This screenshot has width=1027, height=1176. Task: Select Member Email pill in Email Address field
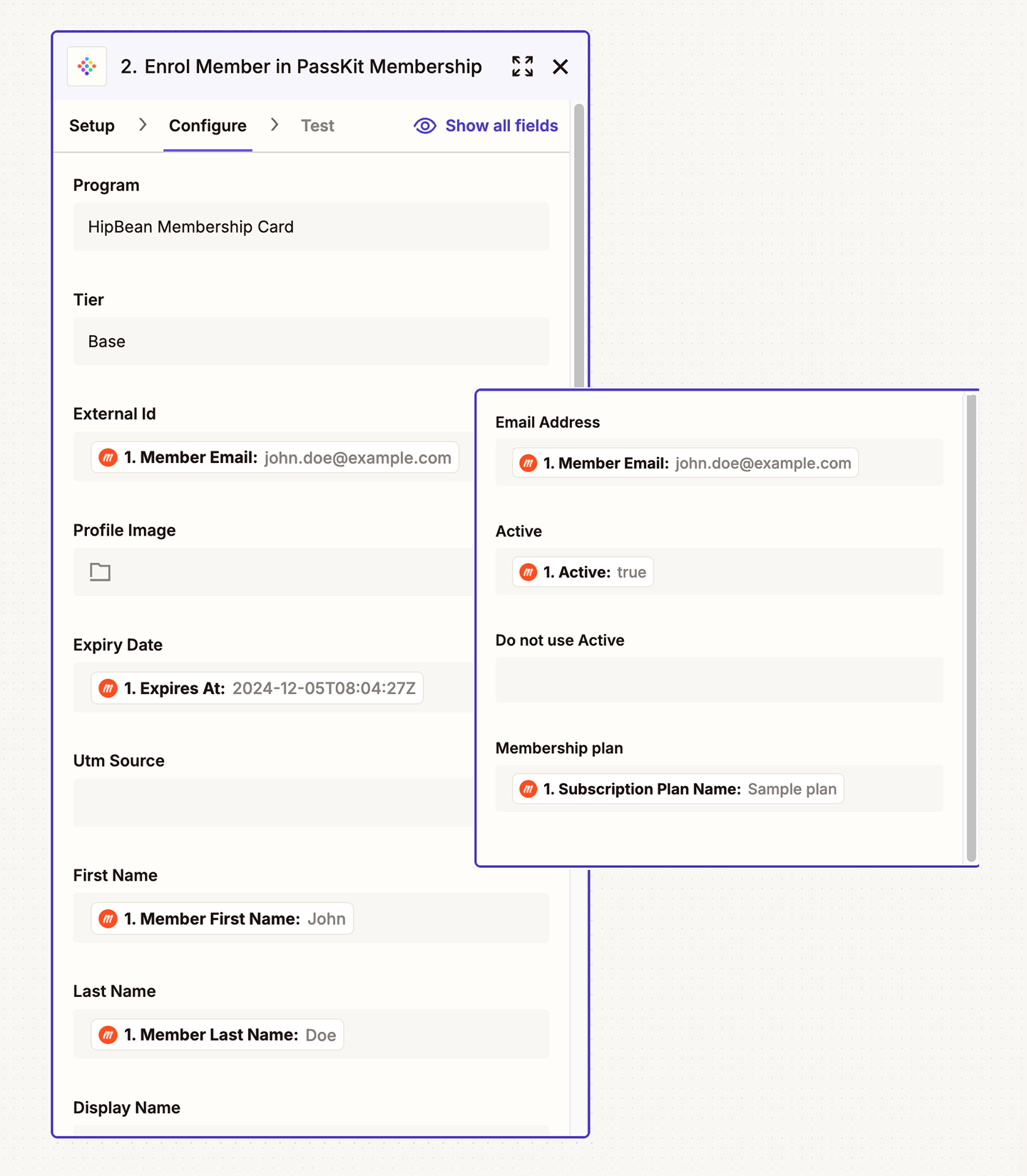(685, 463)
